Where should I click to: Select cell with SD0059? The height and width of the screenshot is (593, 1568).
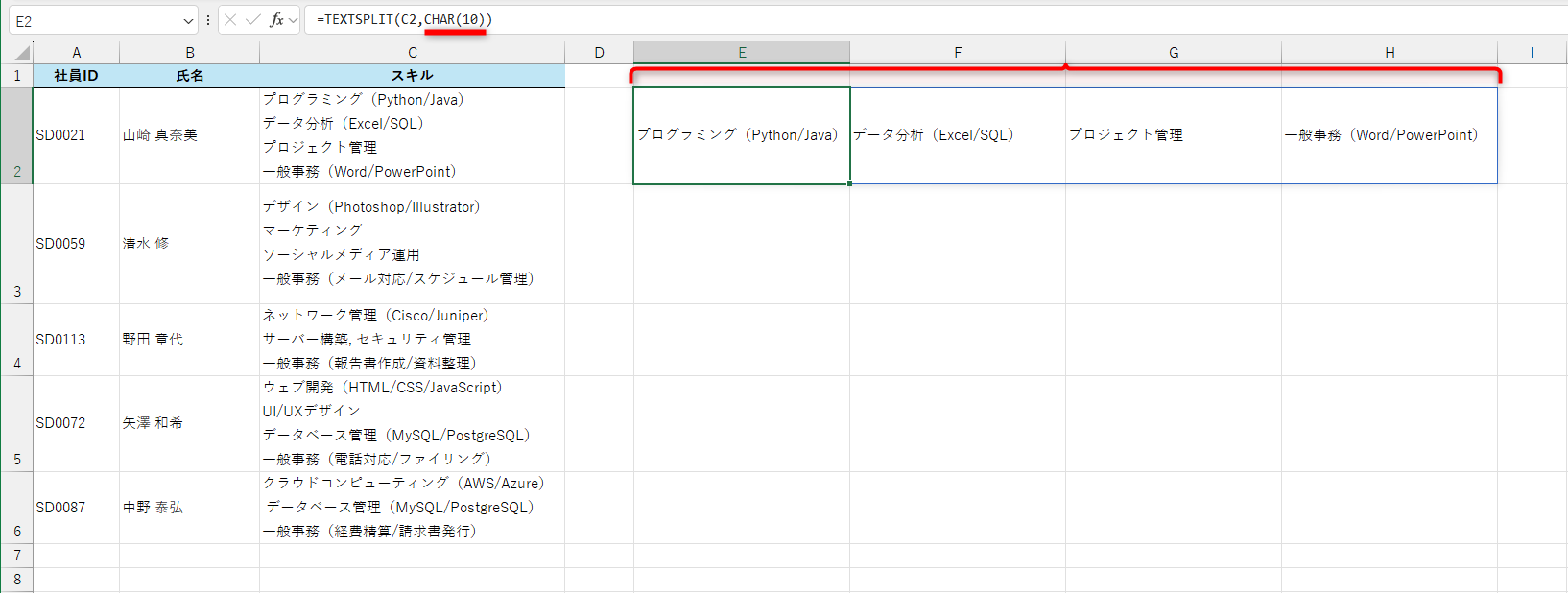77,244
